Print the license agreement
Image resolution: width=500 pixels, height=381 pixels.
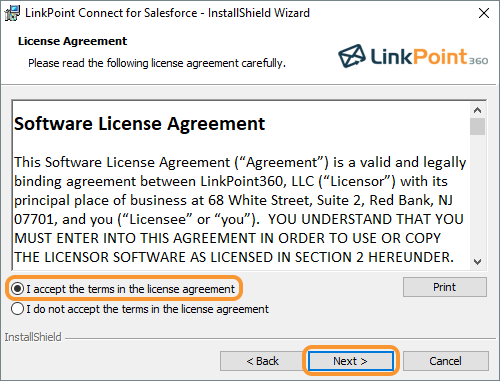(x=445, y=287)
